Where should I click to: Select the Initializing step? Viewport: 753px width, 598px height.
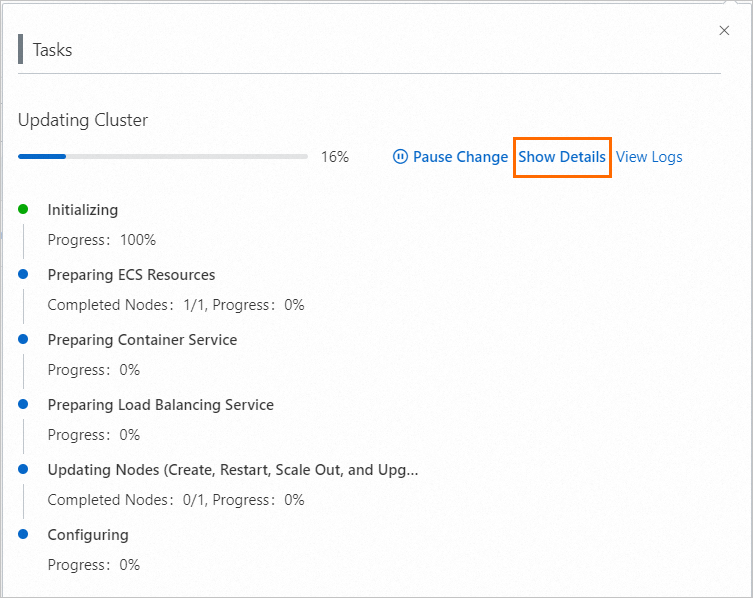point(83,210)
